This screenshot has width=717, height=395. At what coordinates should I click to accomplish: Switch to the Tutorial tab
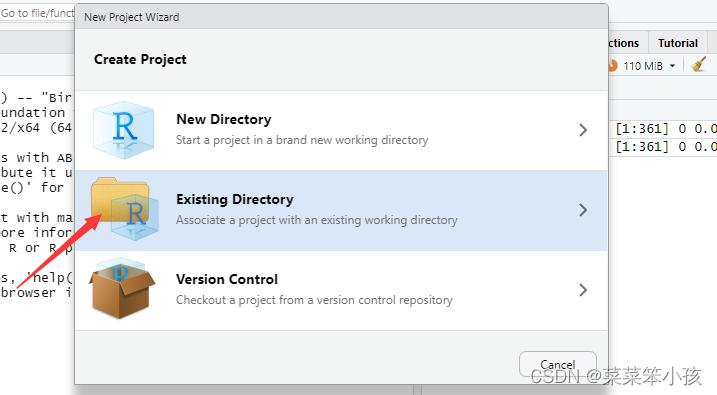[678, 43]
